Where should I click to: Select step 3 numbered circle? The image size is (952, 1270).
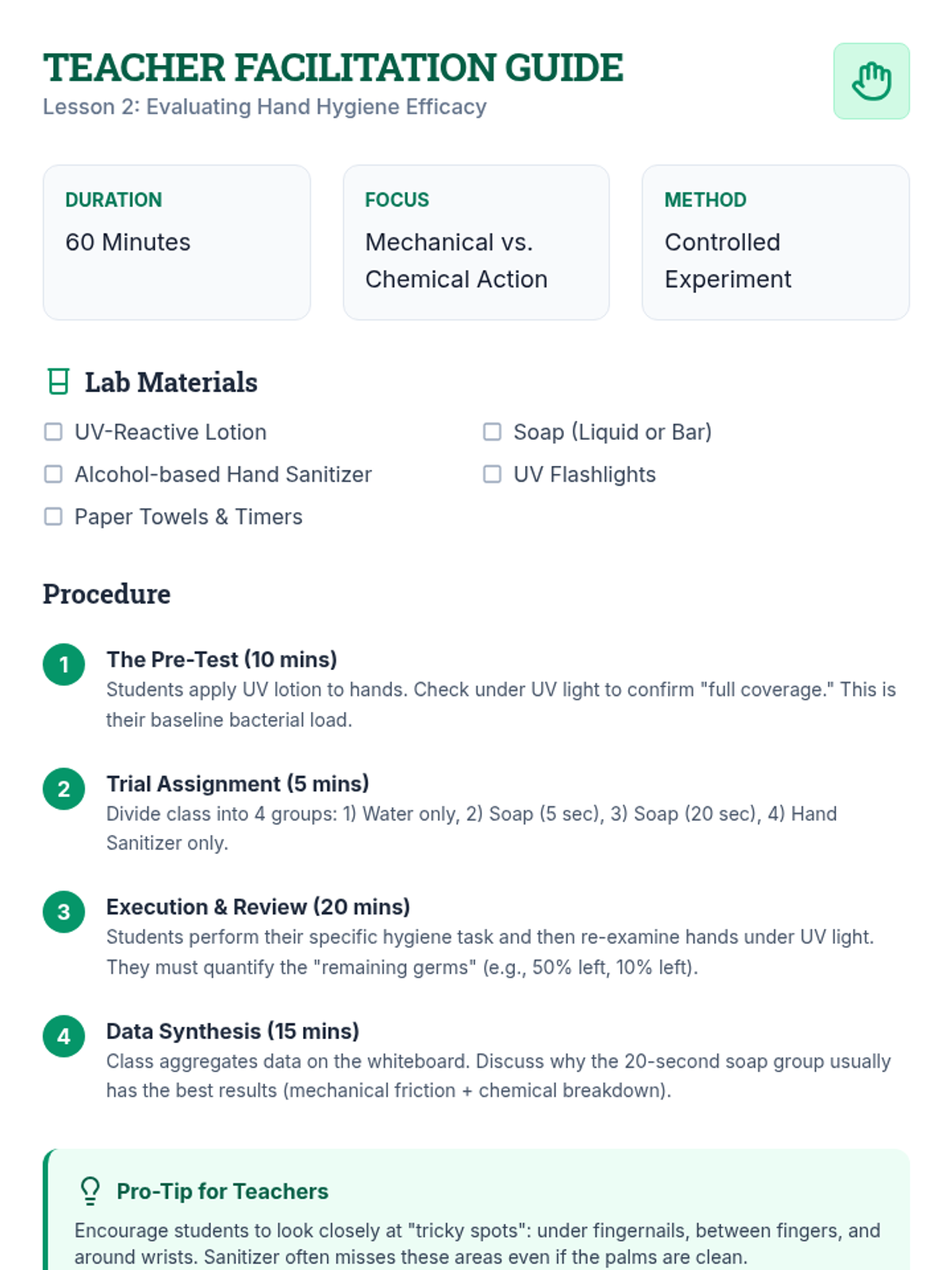64,912
